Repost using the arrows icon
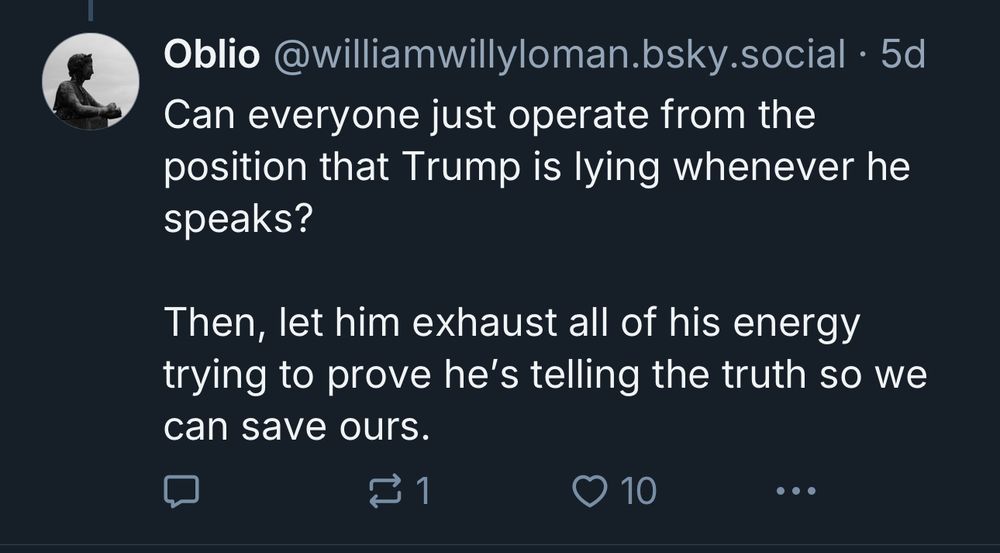 [383, 490]
